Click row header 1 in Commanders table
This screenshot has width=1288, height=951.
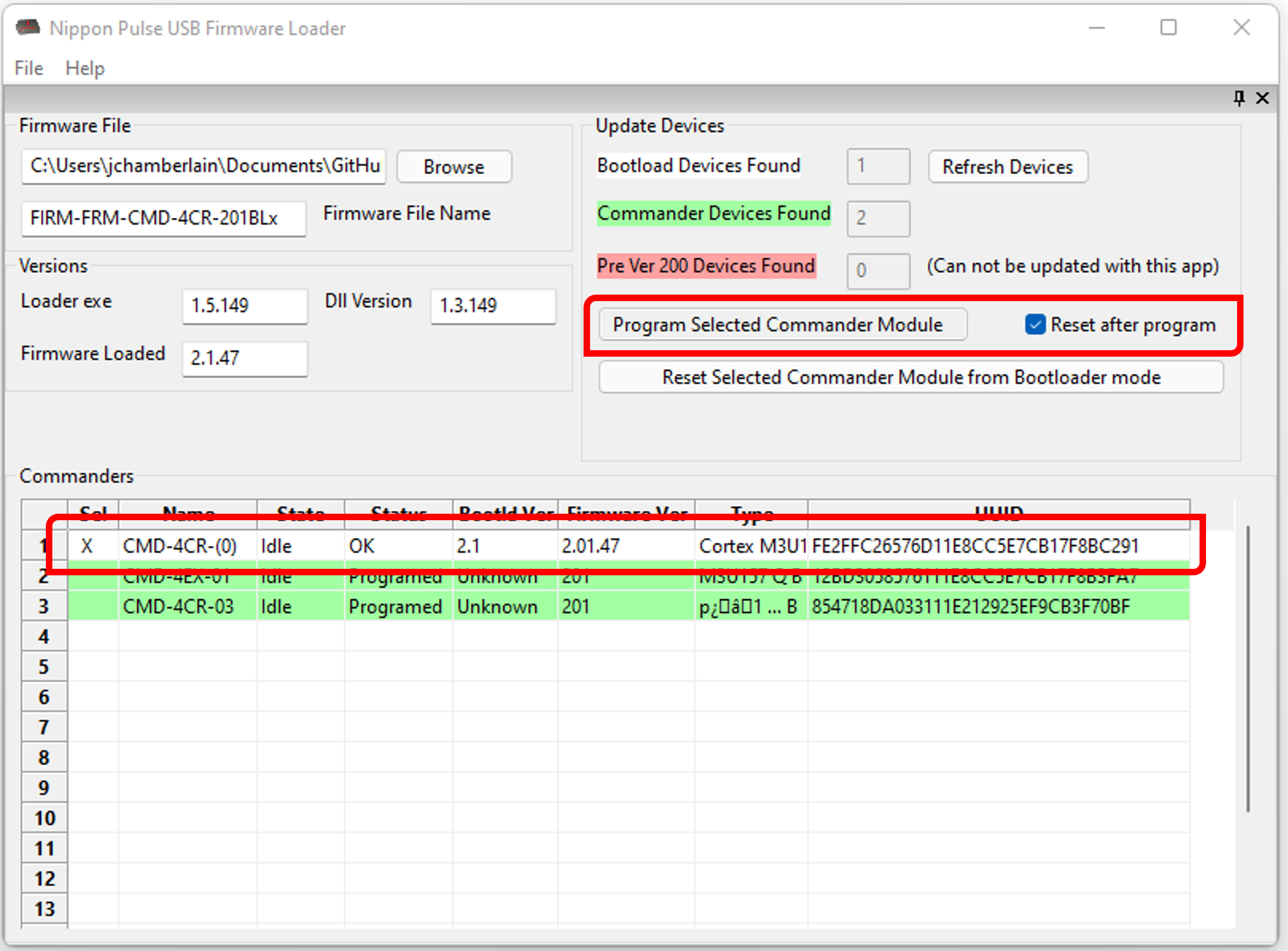pos(44,546)
